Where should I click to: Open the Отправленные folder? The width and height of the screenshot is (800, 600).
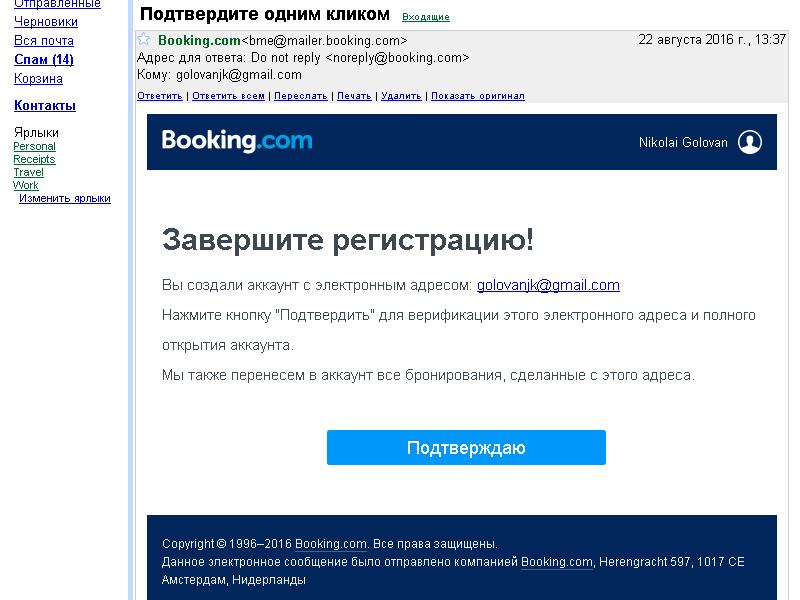(x=57, y=4)
